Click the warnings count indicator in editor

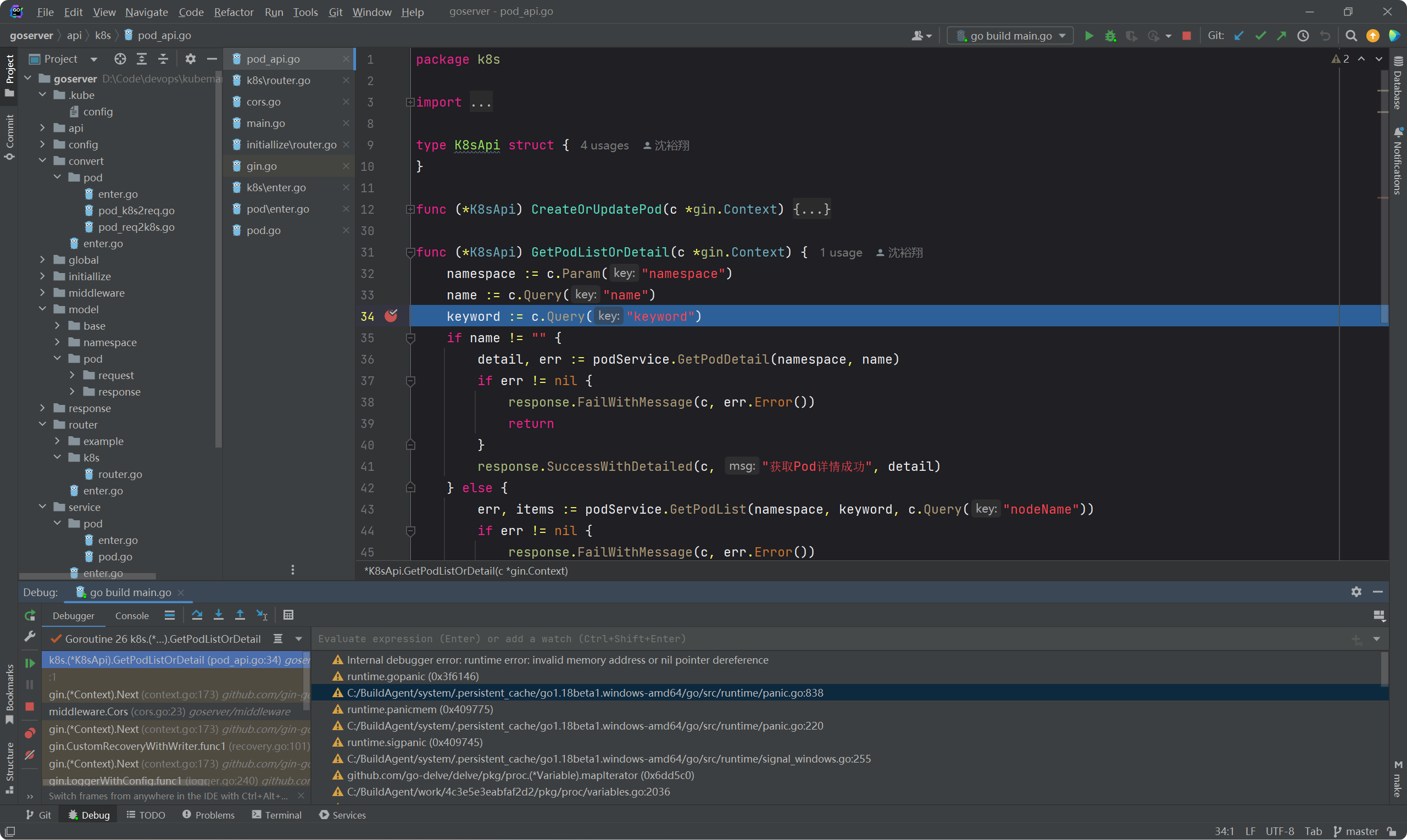1341,59
